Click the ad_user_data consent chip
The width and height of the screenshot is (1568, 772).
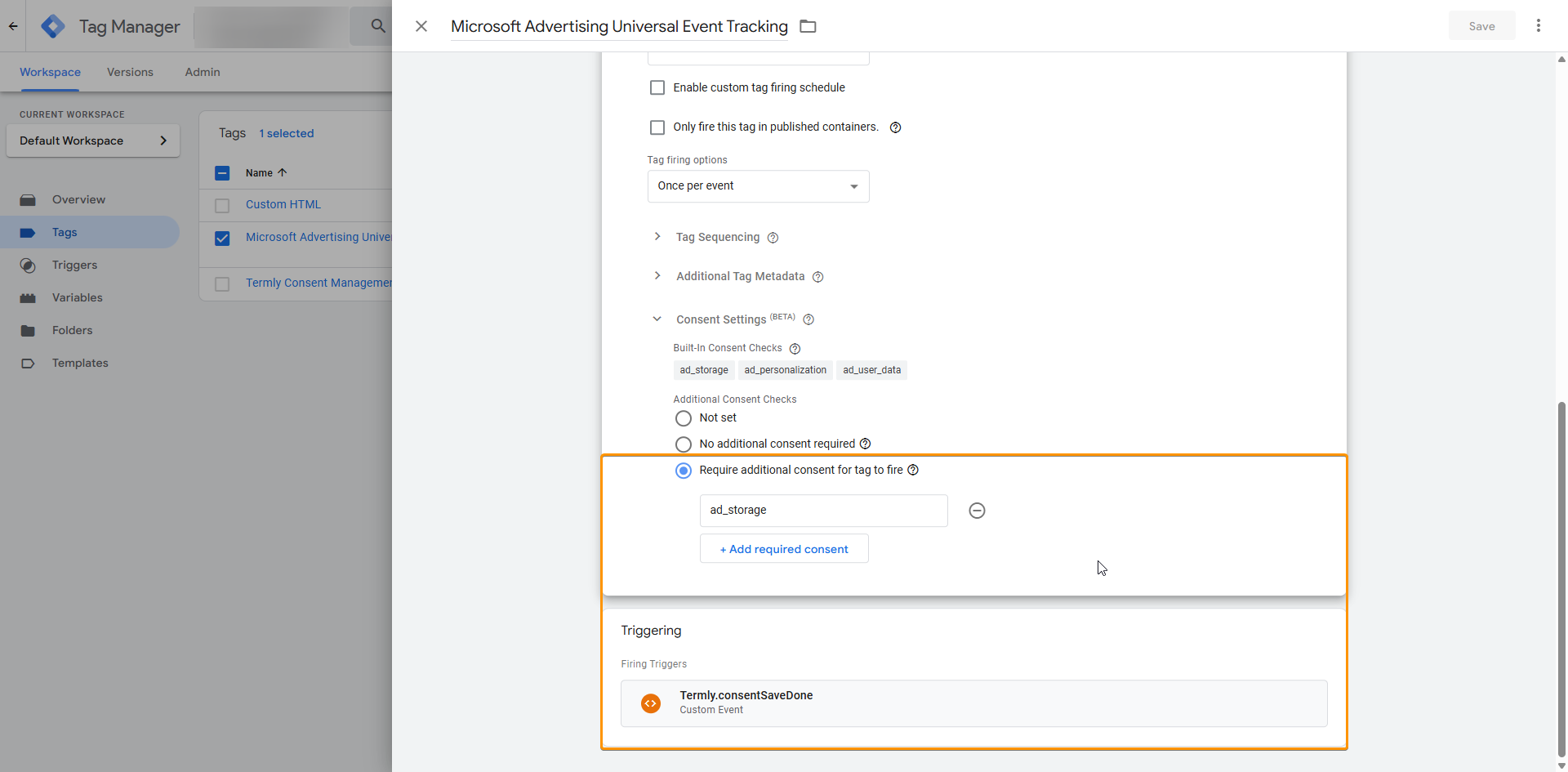coord(872,370)
